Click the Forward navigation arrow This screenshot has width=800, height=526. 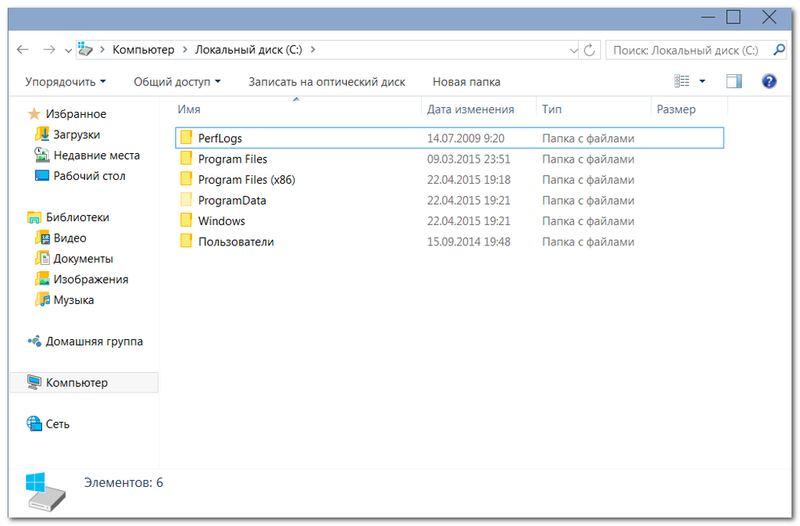49,49
